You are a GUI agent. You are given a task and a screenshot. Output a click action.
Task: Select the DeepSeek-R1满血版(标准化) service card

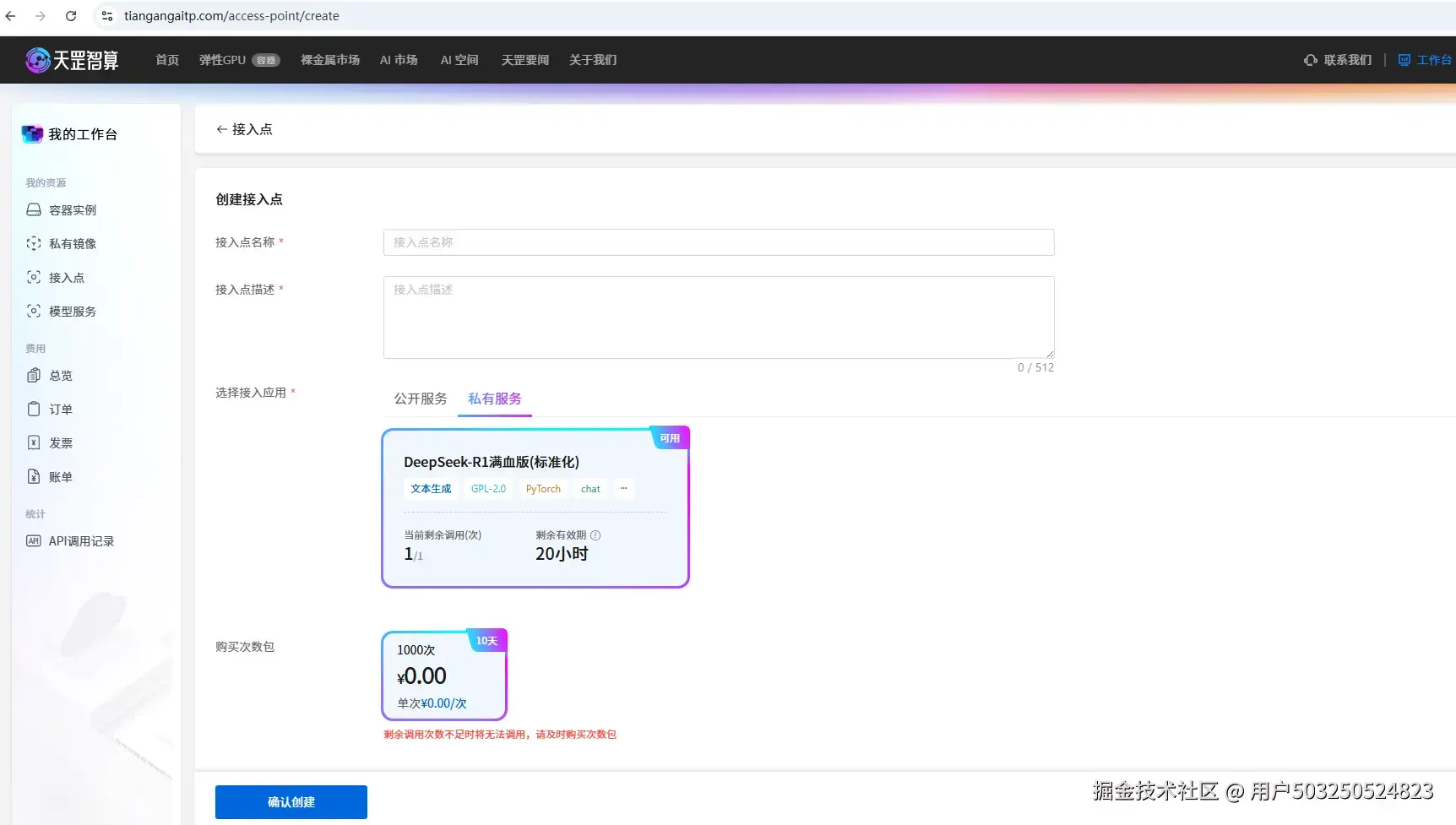pos(535,507)
